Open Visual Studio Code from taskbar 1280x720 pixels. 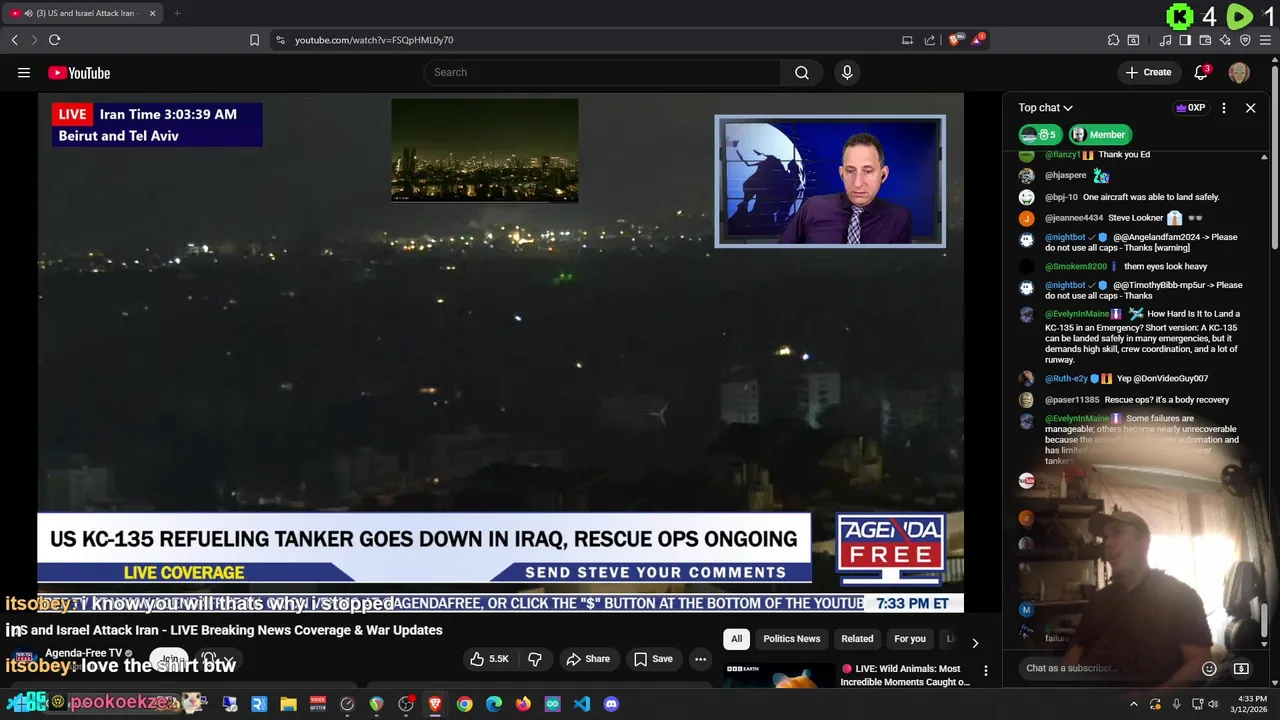582,704
